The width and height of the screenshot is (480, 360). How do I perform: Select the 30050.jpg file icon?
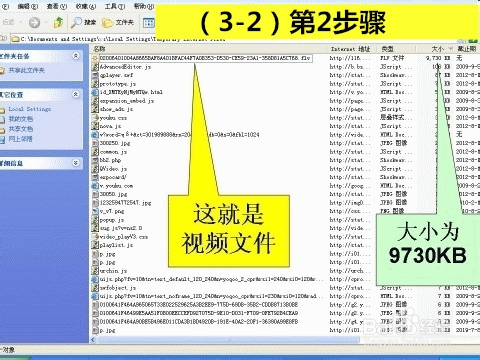click(x=95, y=194)
